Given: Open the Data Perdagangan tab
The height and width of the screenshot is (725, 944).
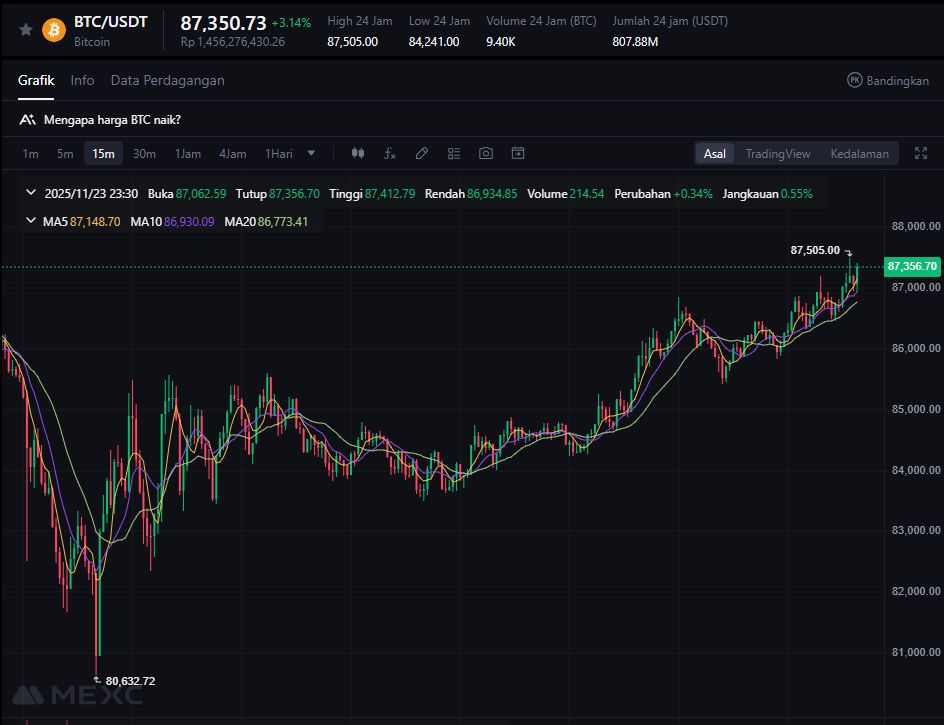Looking at the screenshot, I should (x=167, y=80).
